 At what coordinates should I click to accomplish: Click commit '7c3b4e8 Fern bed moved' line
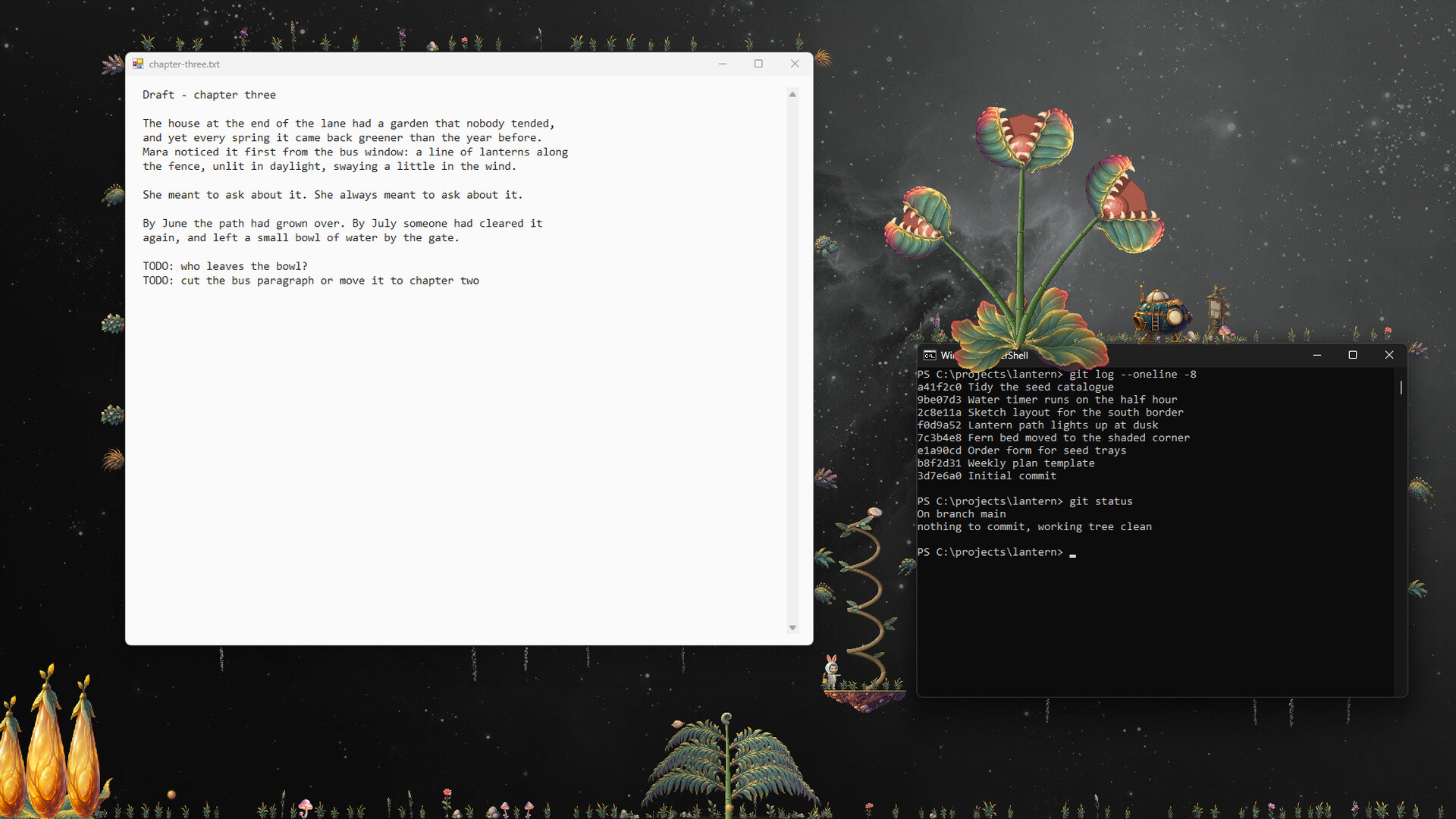(1053, 438)
